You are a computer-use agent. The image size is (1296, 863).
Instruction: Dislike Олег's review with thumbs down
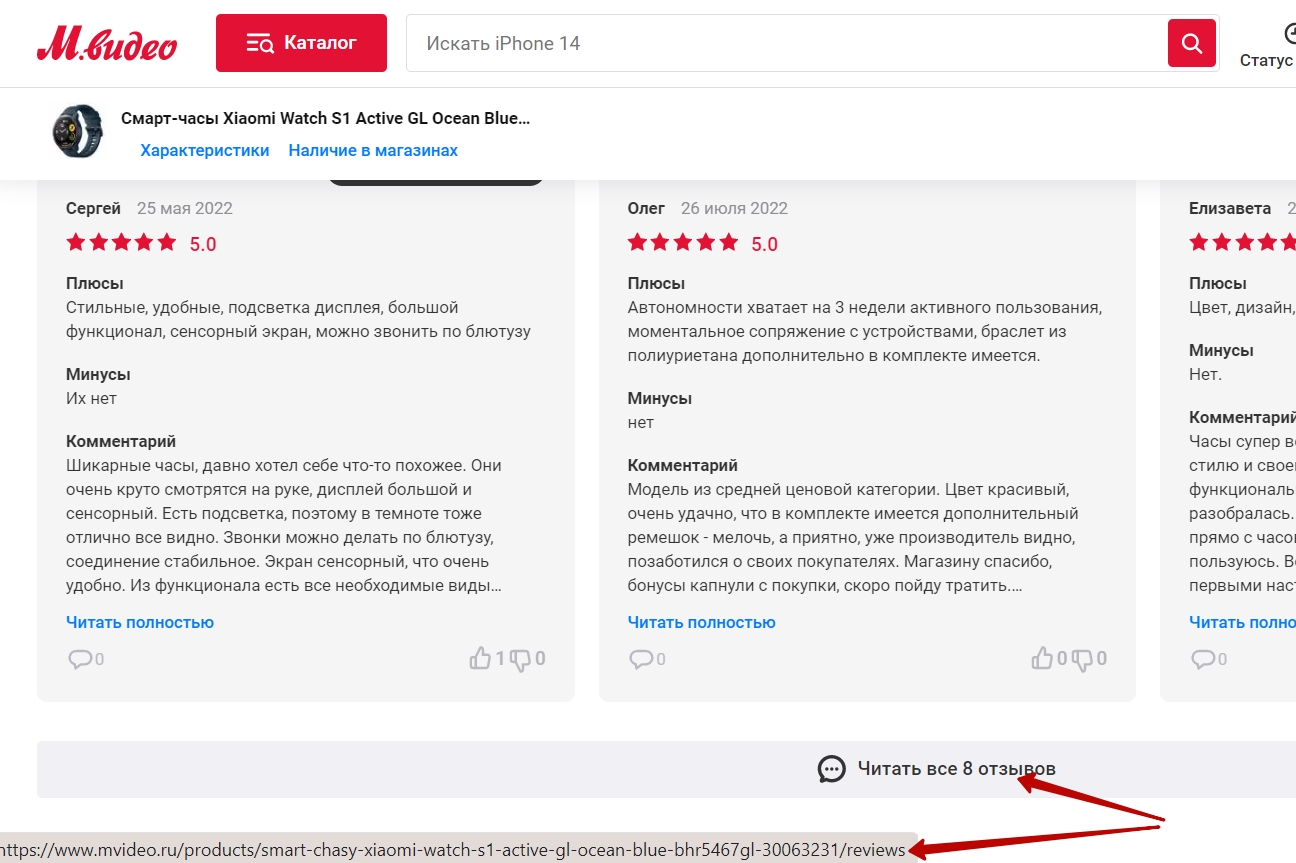(1082, 659)
